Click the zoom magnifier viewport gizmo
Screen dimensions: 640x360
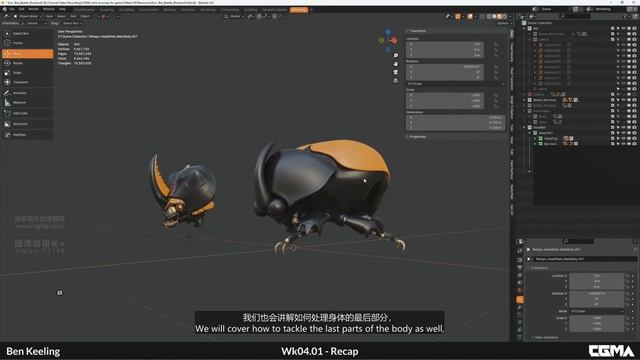point(395,55)
